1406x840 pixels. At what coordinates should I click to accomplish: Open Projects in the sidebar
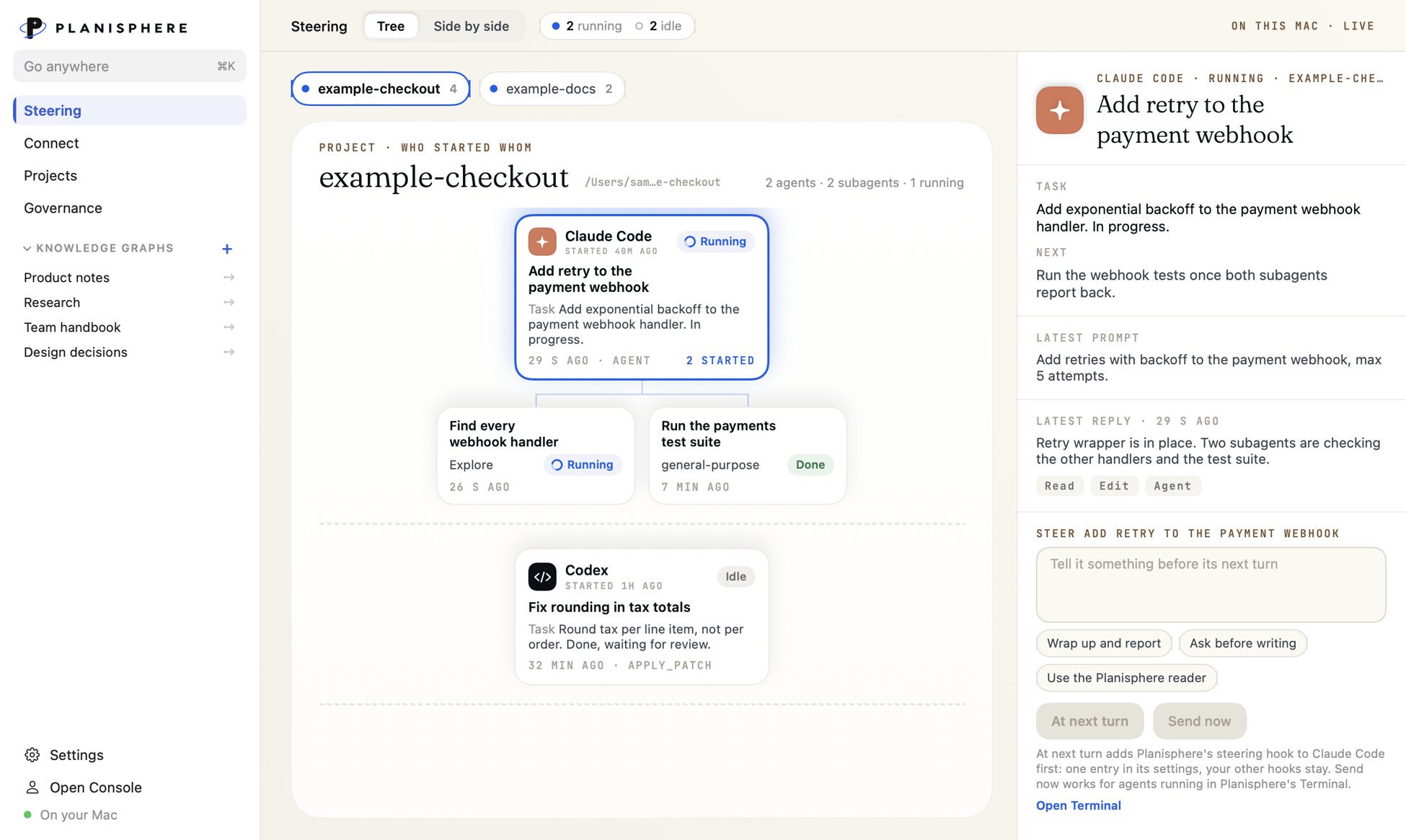130,175
